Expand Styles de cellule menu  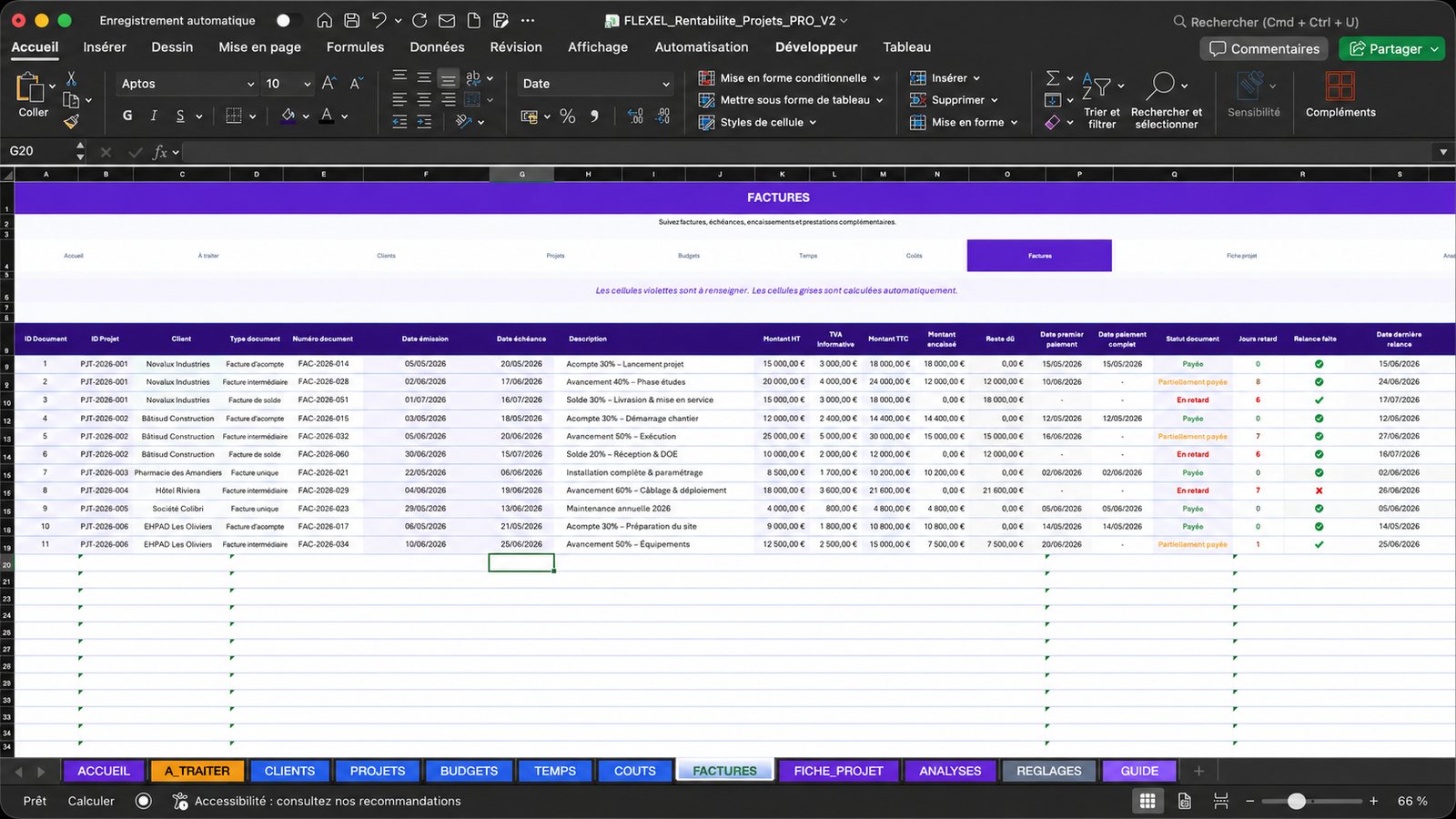(813, 122)
